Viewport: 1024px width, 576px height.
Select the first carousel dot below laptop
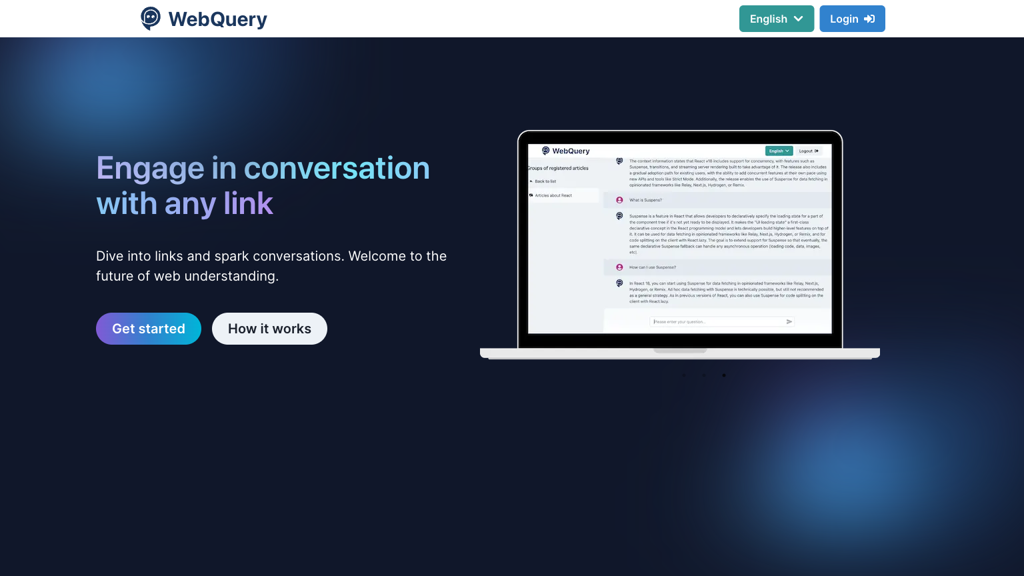pyautogui.click(x=684, y=376)
